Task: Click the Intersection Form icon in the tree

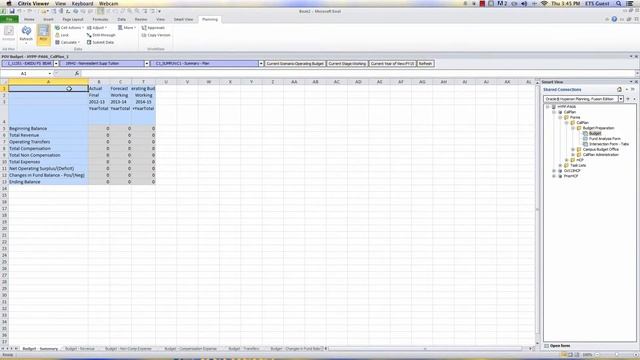Action: [x=585, y=144]
